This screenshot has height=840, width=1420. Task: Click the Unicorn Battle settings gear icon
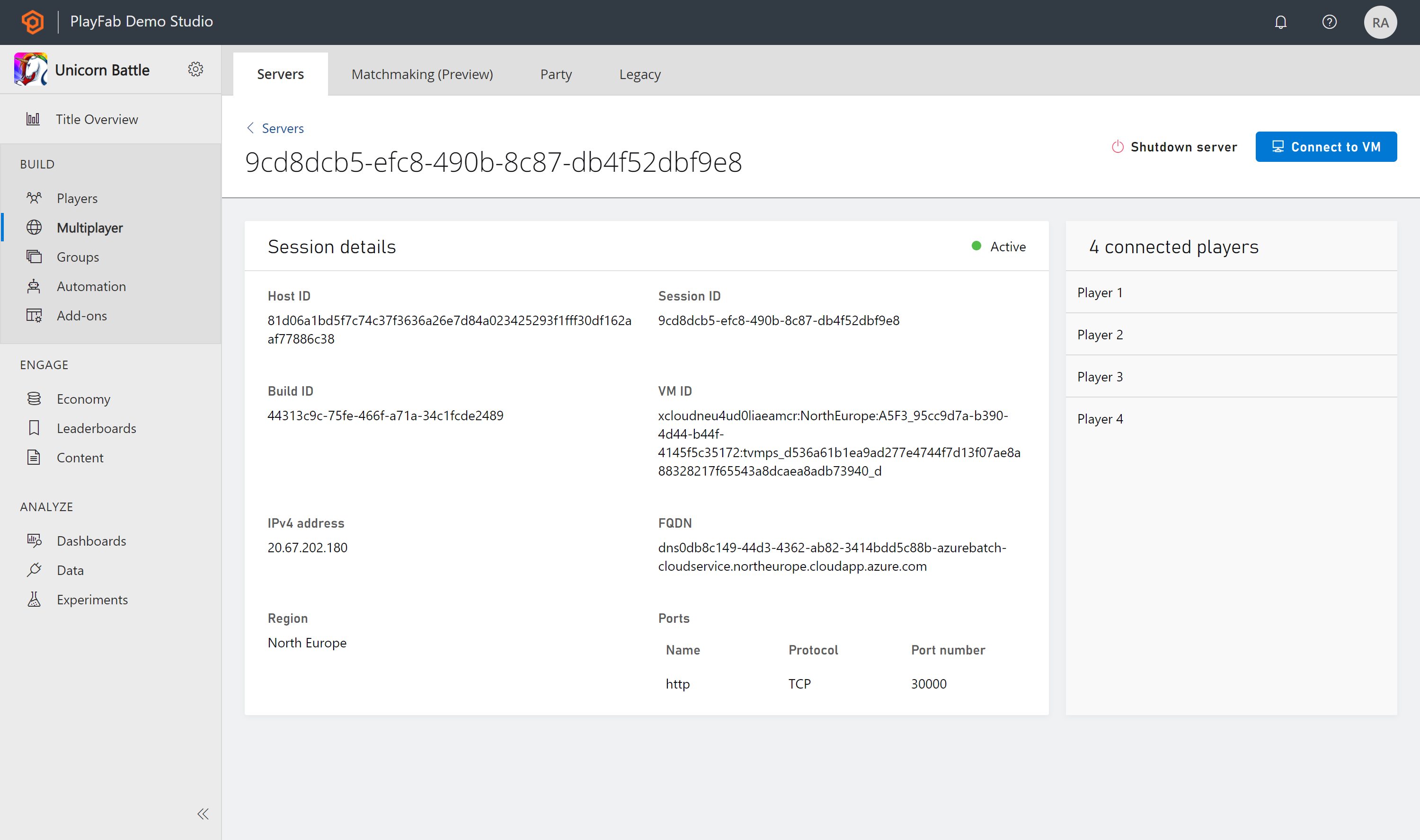(x=195, y=69)
